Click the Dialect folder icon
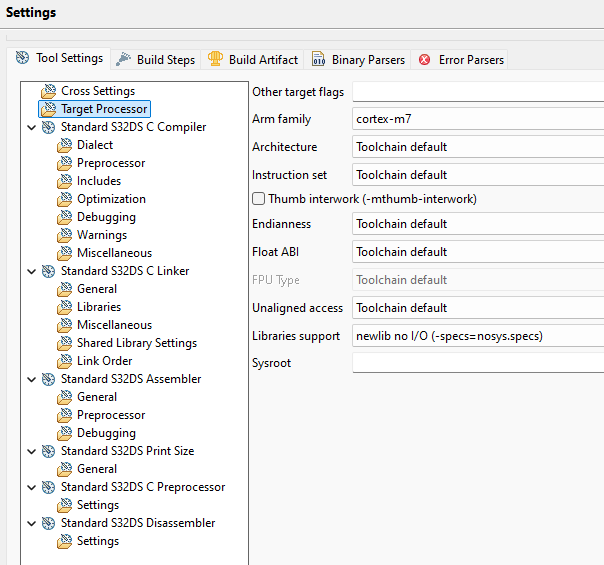The height and width of the screenshot is (565, 604). pos(64,146)
